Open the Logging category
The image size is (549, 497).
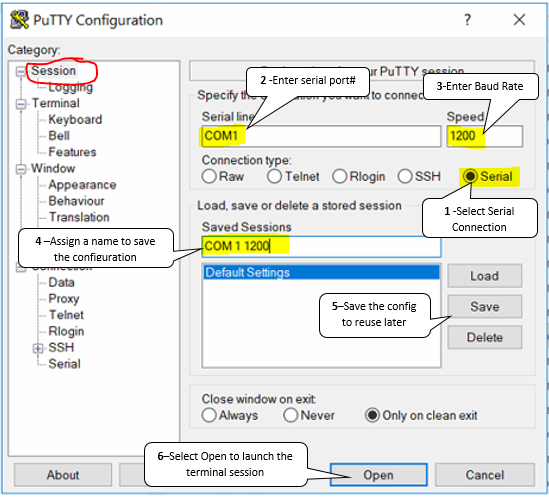(x=70, y=87)
